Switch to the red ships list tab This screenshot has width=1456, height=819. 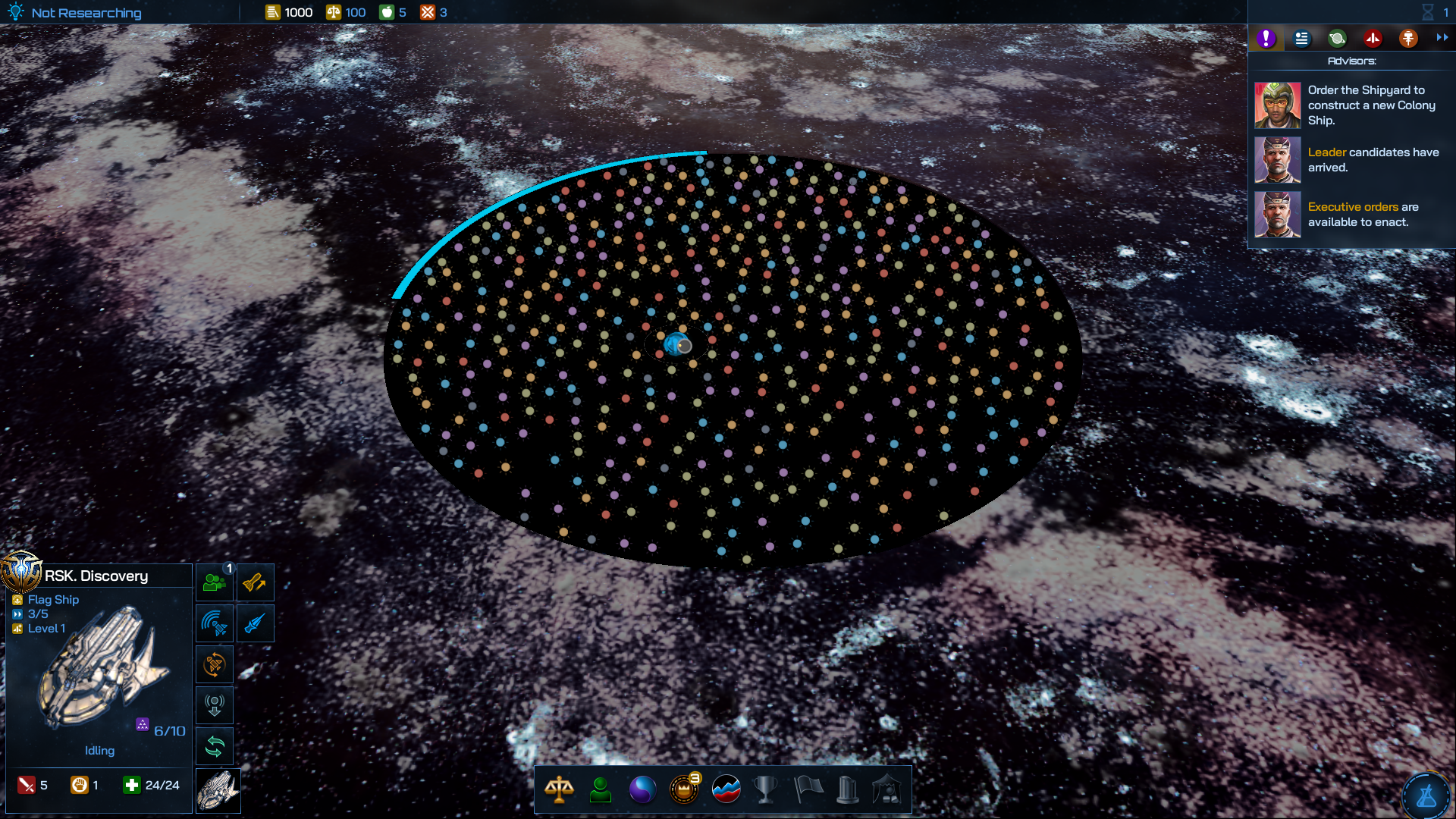pos(1373,38)
